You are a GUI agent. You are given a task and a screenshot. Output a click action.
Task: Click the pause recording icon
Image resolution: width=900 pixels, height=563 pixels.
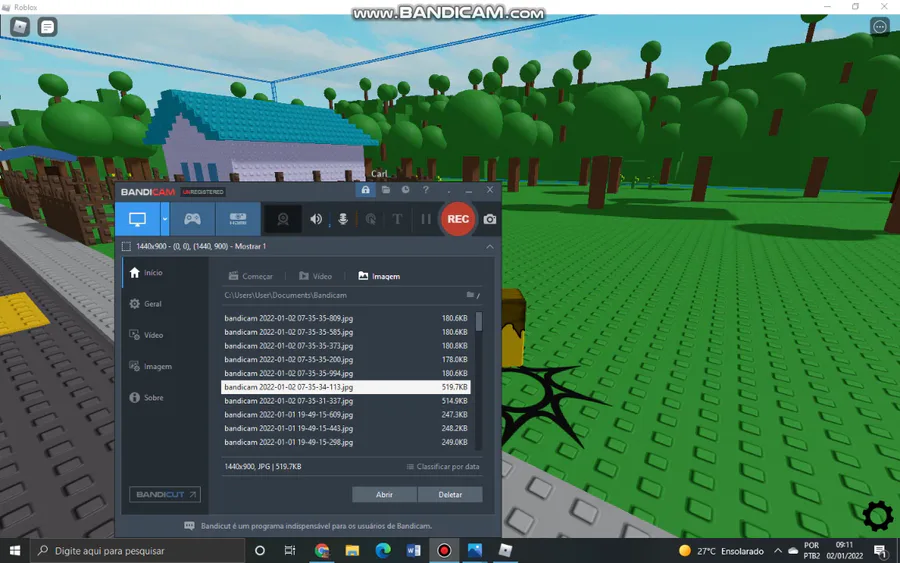pos(426,219)
